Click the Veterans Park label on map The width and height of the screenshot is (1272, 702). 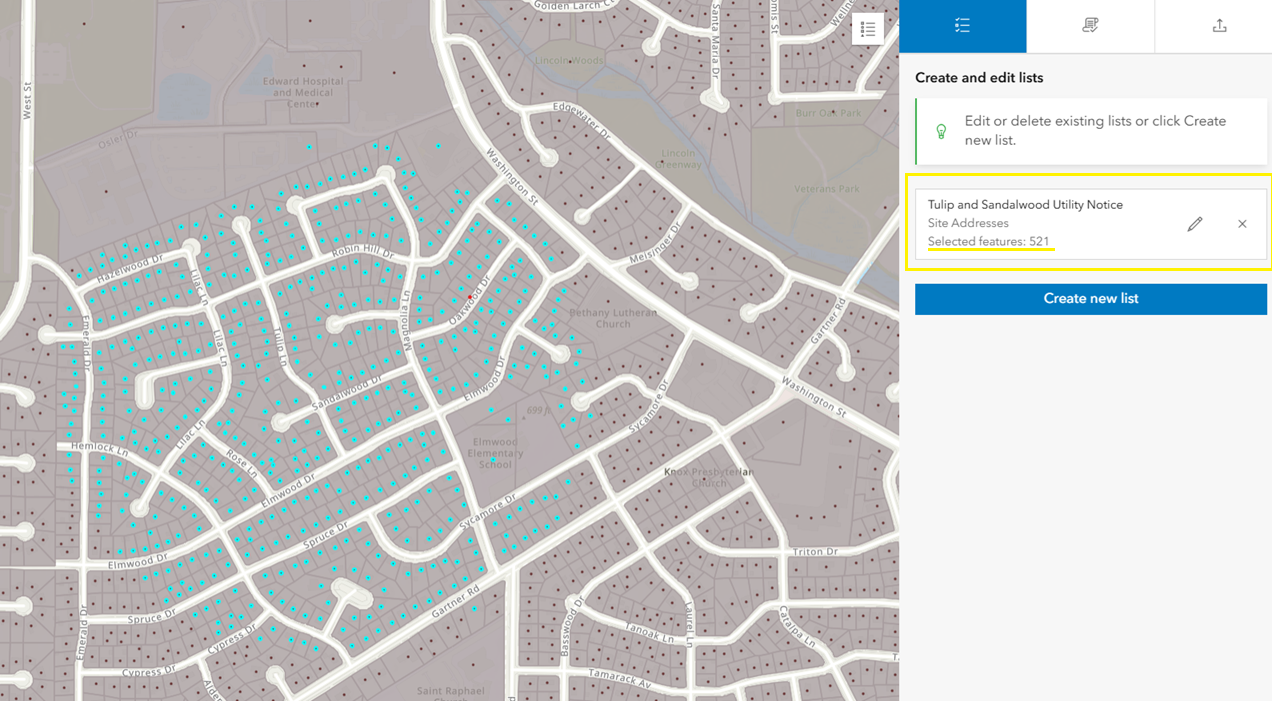pos(827,189)
